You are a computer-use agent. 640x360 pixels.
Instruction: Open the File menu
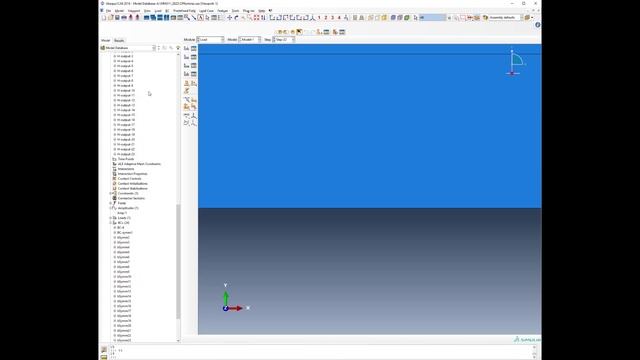pyautogui.click(x=108, y=11)
